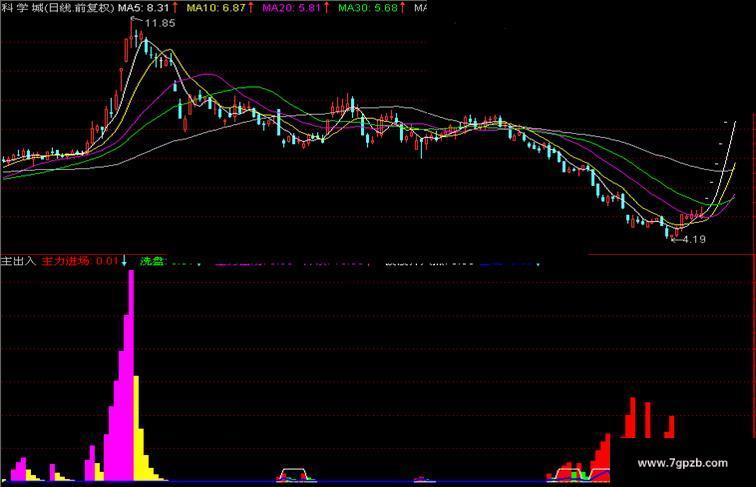Click the 11.85 high price marker
Viewport: 756px width, 487px height.
coord(160,23)
